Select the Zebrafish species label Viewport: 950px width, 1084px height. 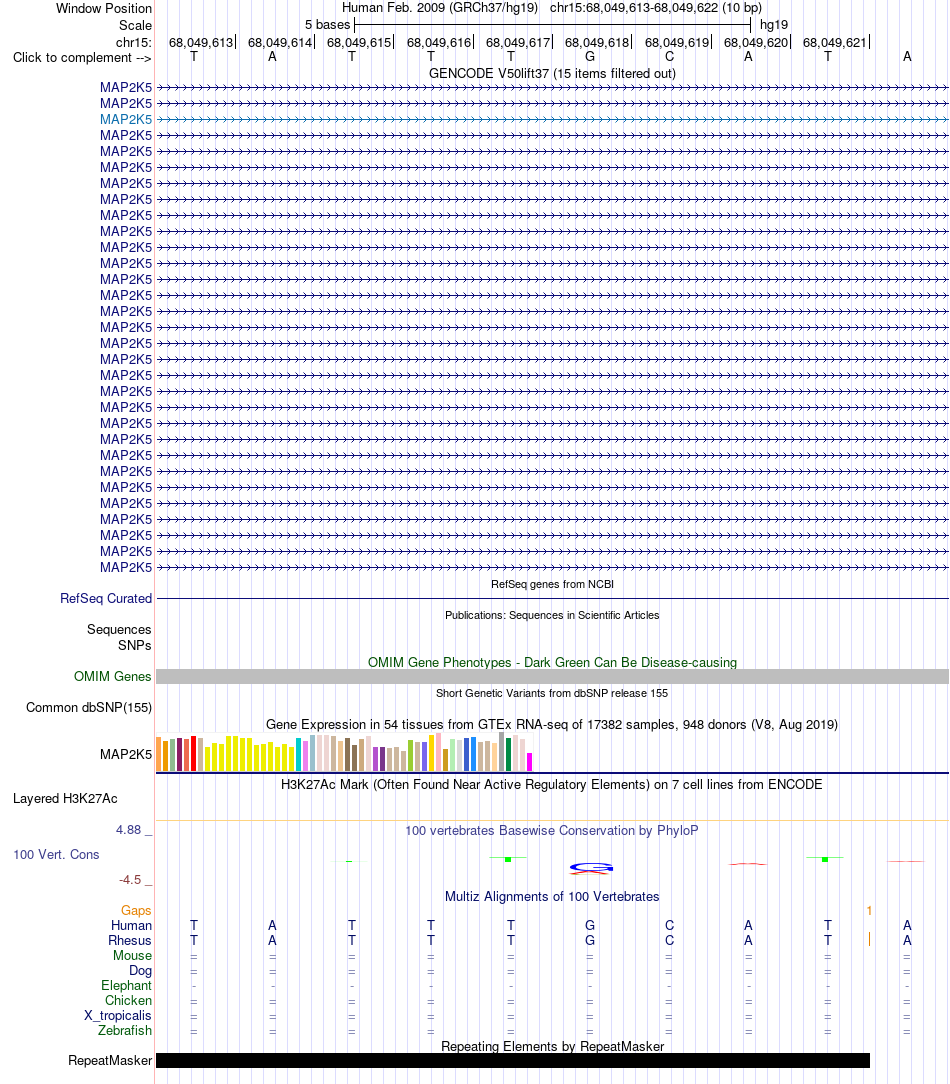click(125, 1030)
